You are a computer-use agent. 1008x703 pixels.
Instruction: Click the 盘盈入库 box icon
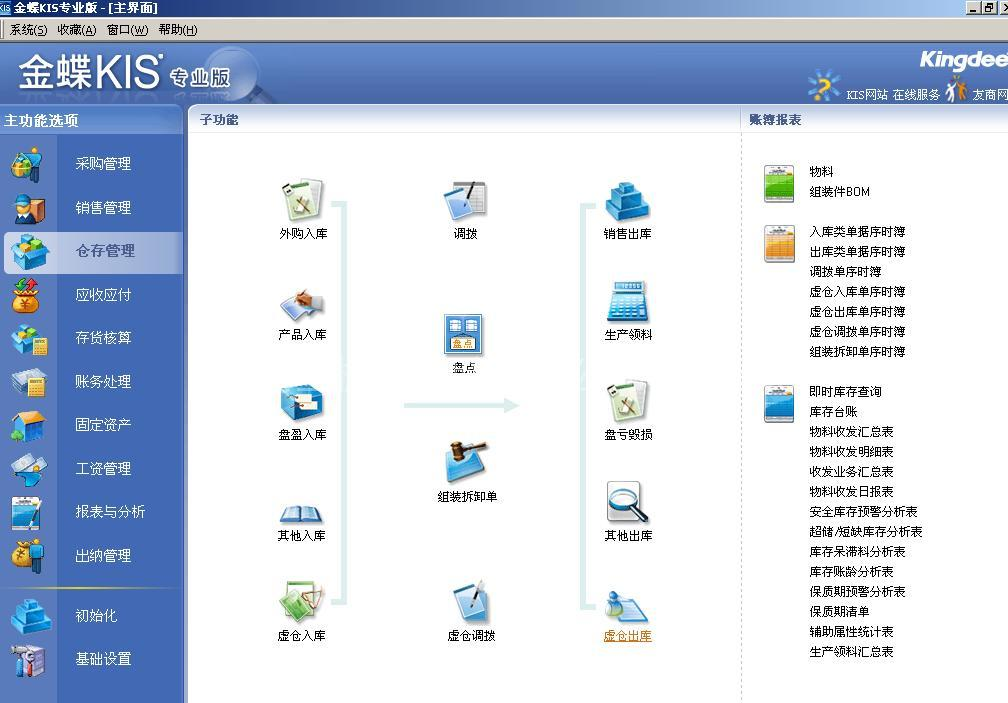tap(302, 402)
